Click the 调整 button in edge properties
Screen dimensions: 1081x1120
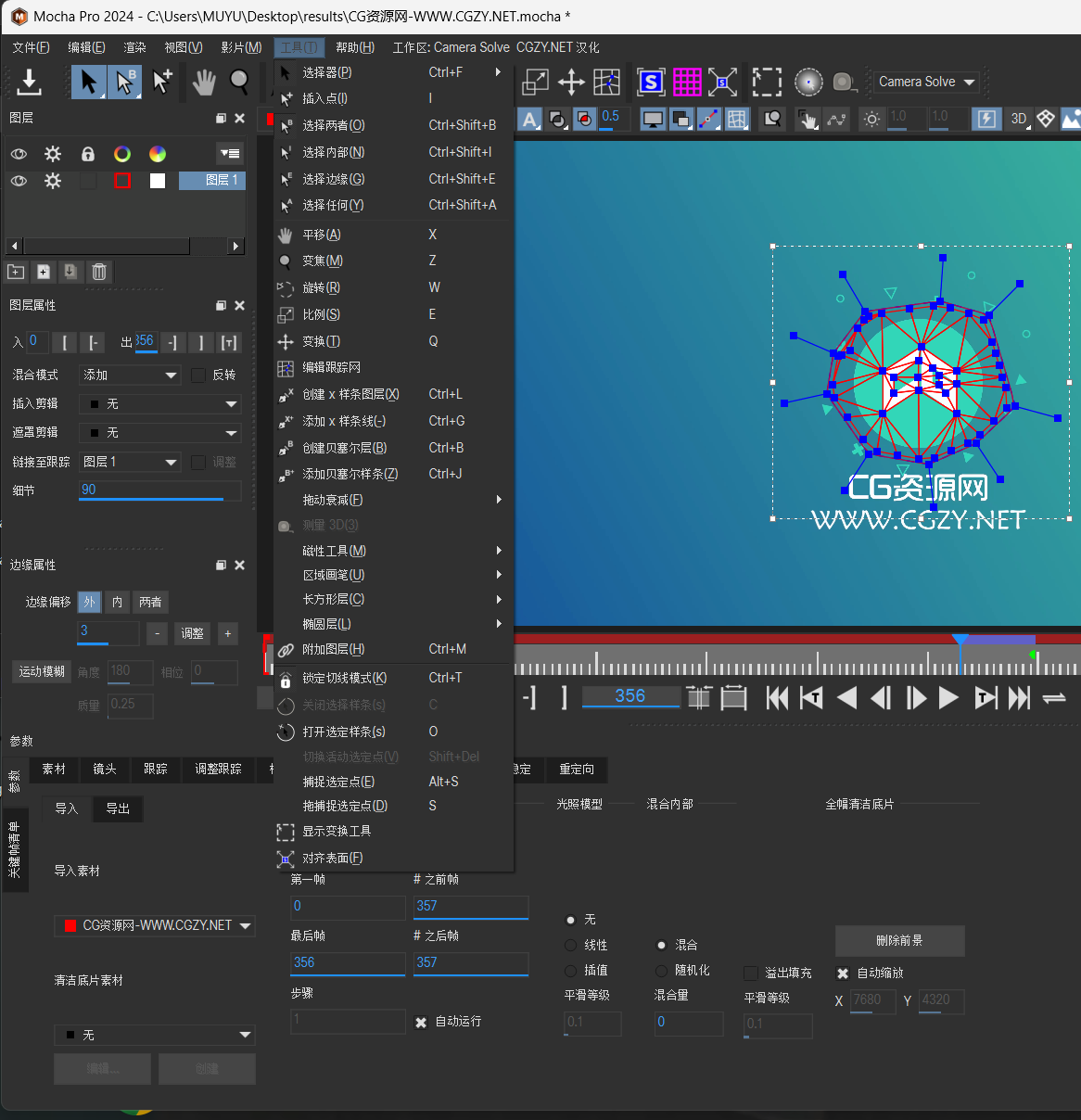[192, 633]
